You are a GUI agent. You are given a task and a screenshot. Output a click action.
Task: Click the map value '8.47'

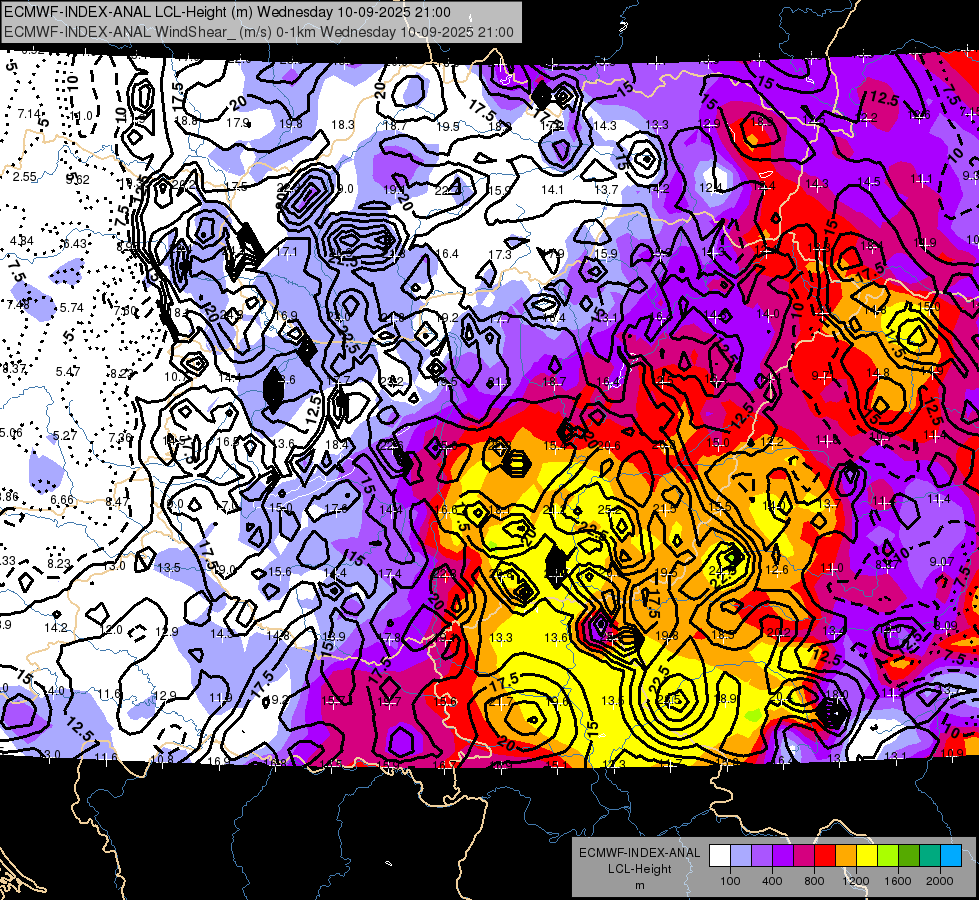click(117, 502)
